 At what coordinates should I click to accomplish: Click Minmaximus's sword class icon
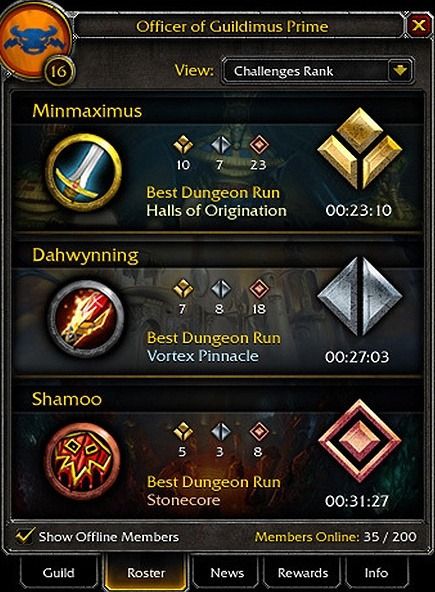coord(83,172)
